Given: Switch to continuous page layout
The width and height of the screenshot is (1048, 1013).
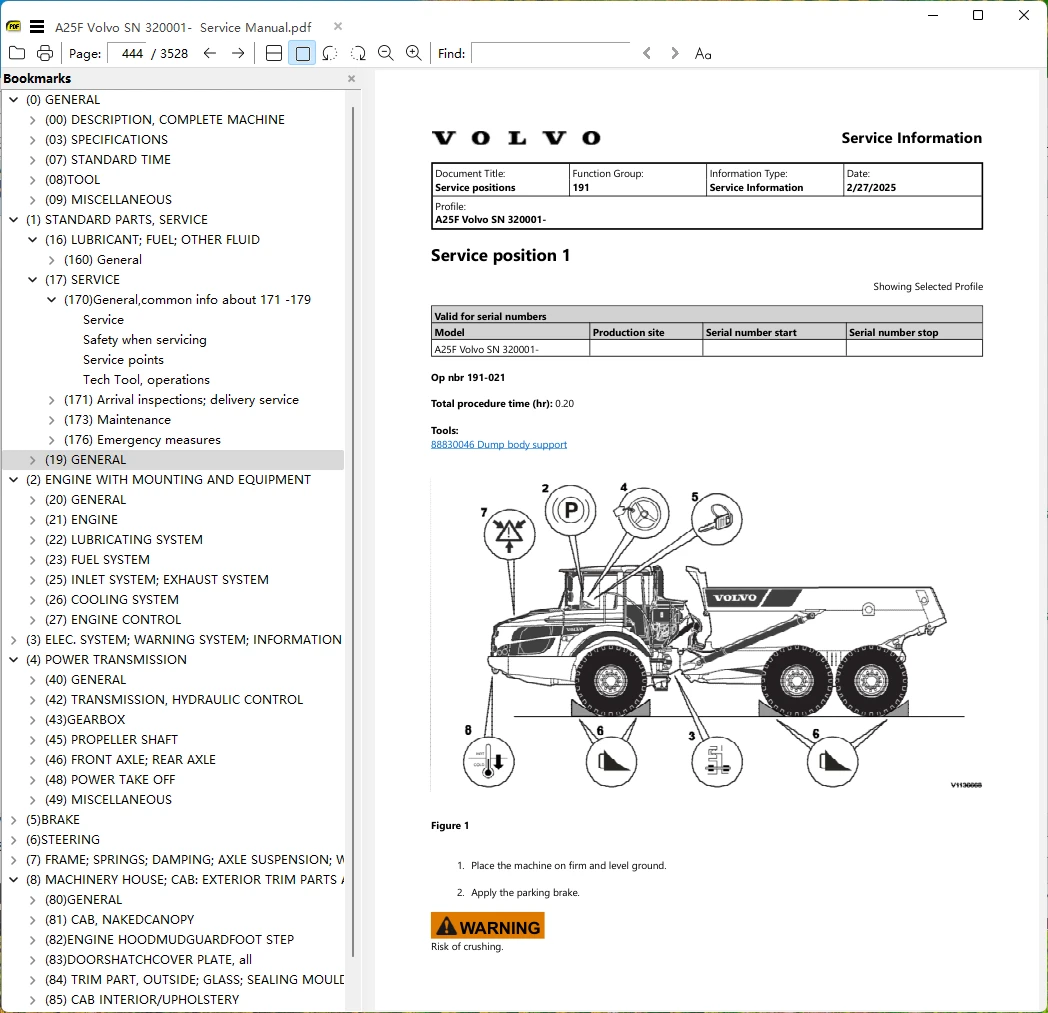Looking at the screenshot, I should point(274,53).
